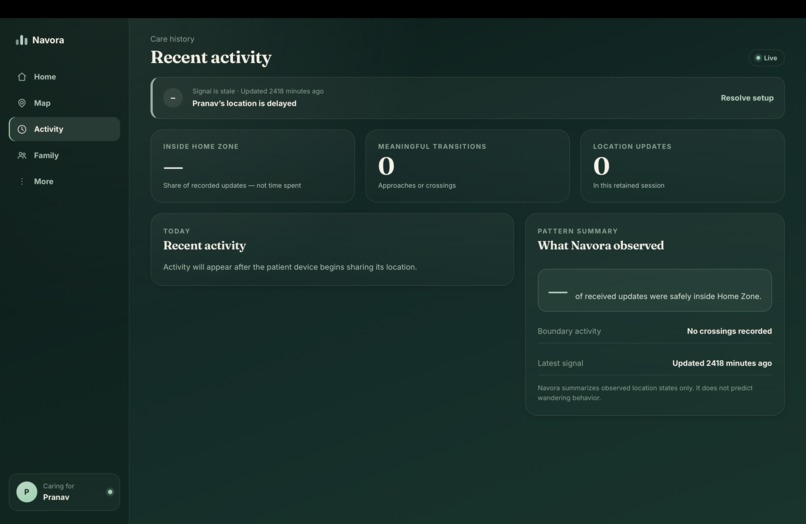806x524 pixels.
Task: Click 'No crossings recorded' value
Action: click(x=729, y=331)
